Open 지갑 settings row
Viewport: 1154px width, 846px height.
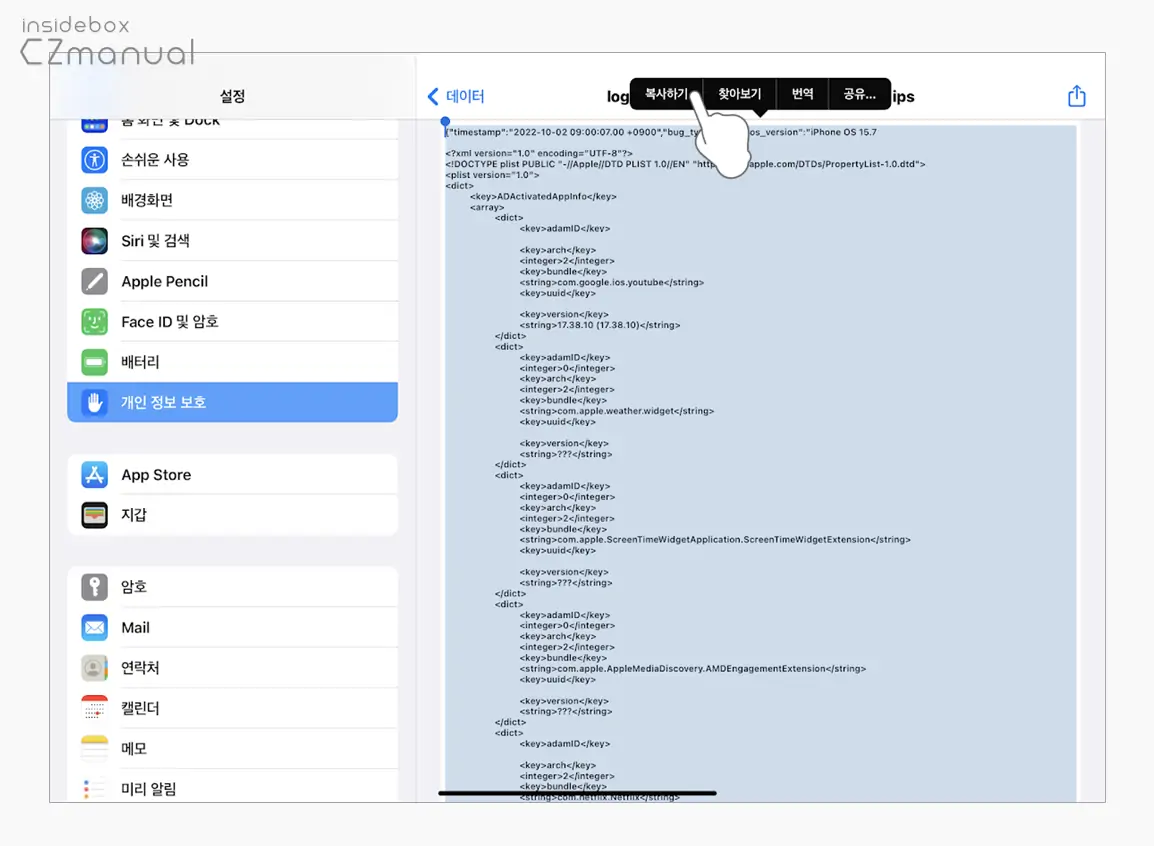[233, 515]
